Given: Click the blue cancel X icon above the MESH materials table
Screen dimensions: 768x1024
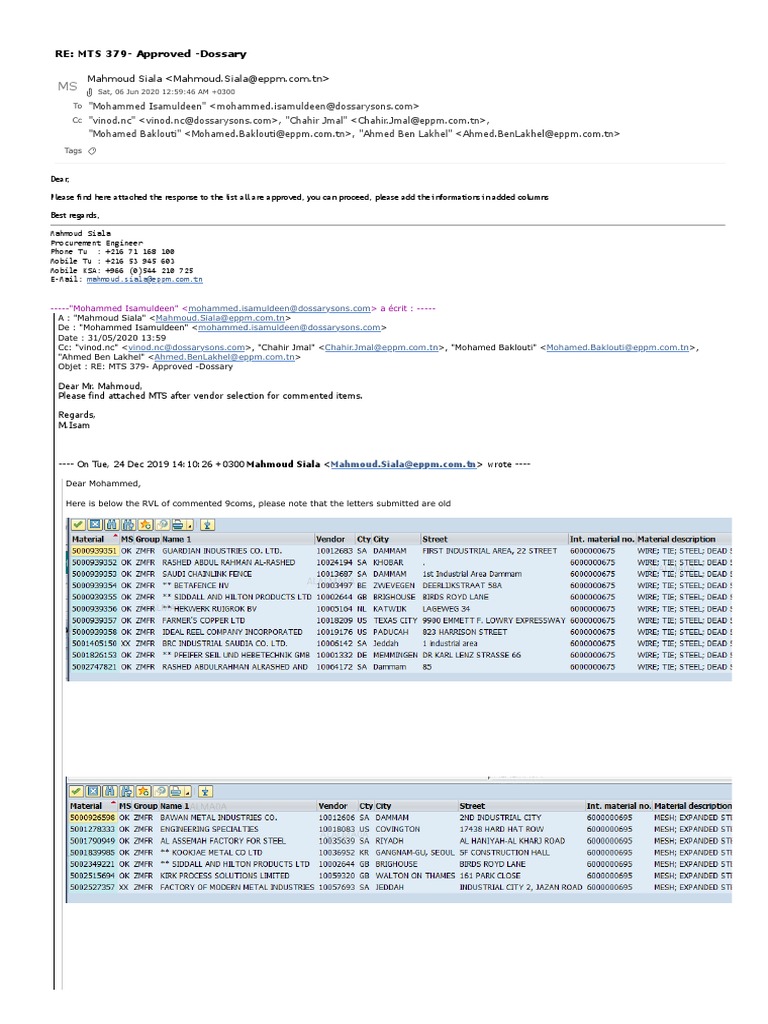Looking at the screenshot, I should [93, 792].
